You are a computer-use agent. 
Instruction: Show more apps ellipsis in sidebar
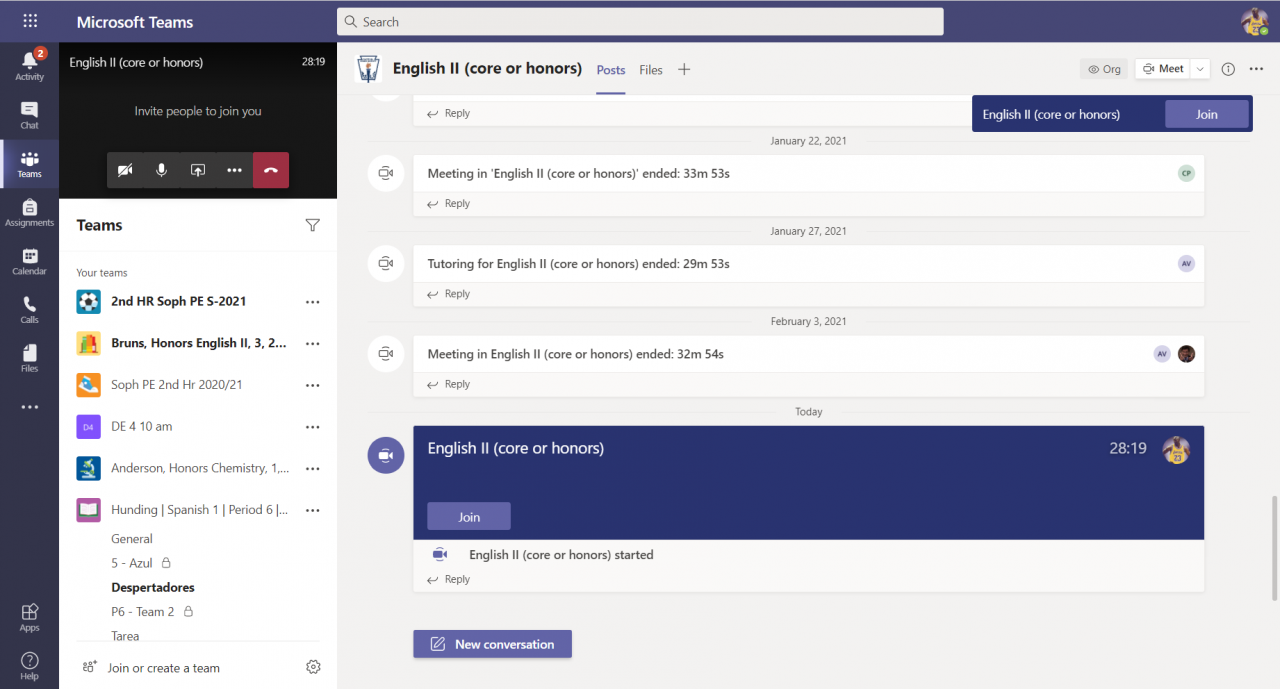29,407
